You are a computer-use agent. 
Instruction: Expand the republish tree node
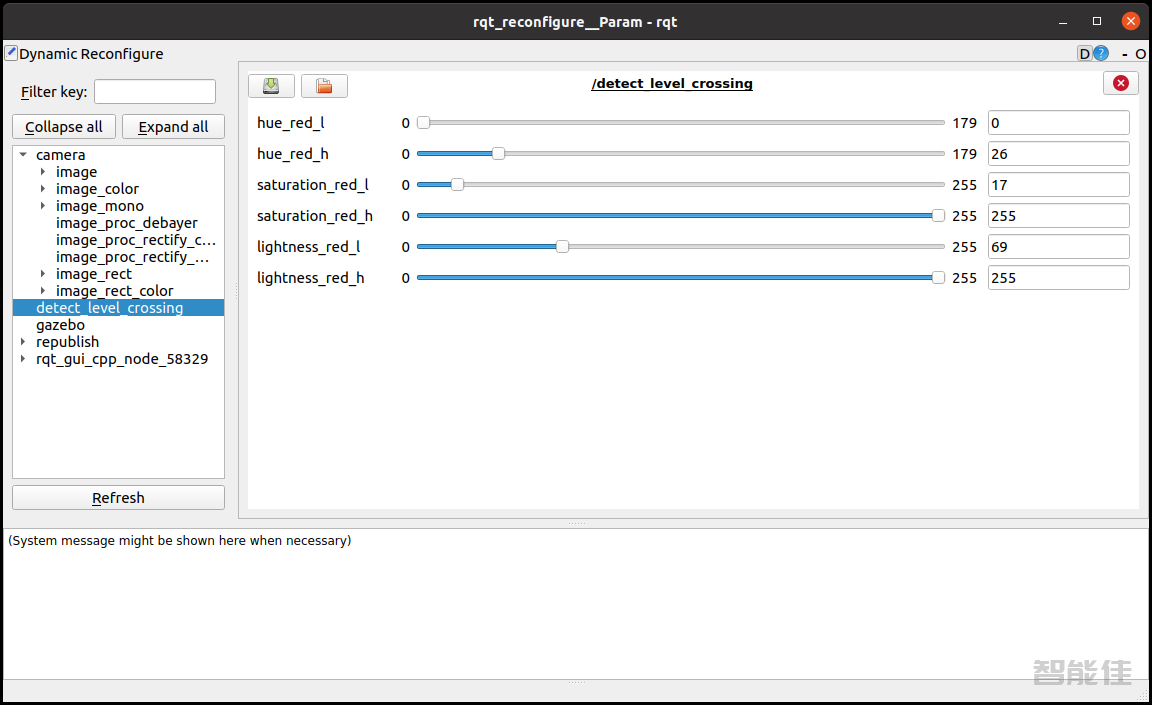(x=23, y=342)
